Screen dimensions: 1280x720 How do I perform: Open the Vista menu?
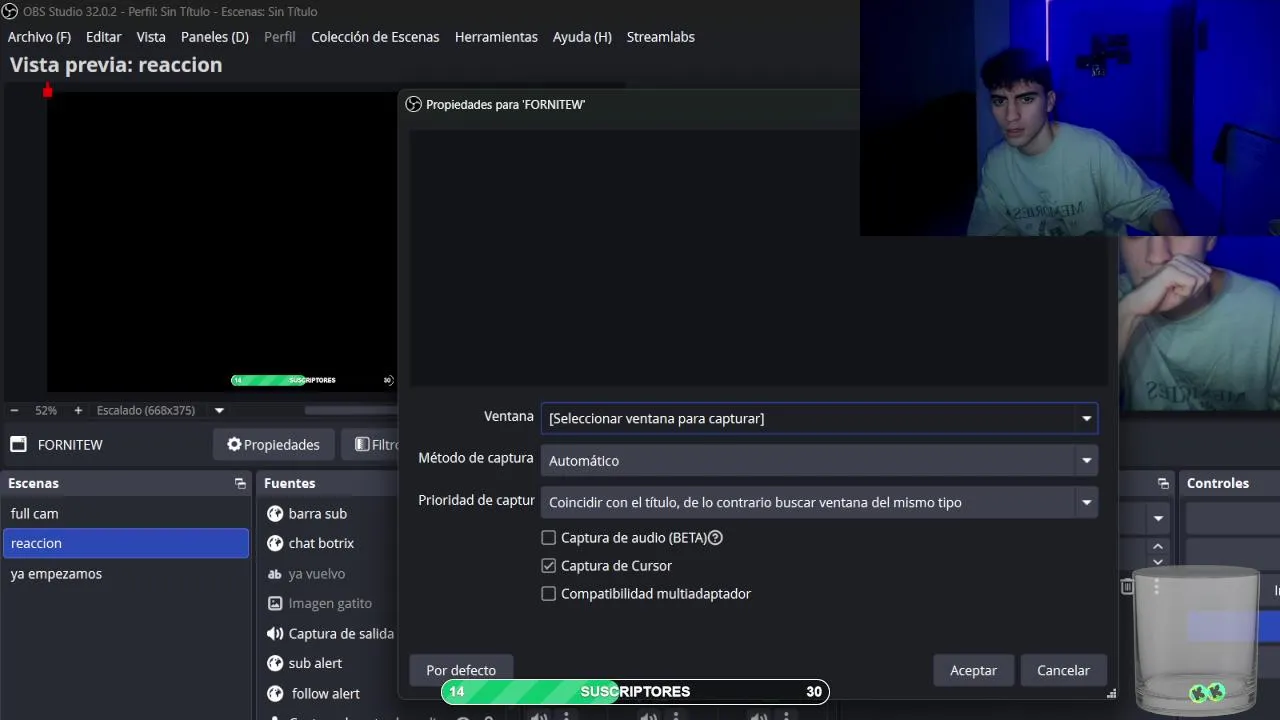pyautogui.click(x=151, y=37)
